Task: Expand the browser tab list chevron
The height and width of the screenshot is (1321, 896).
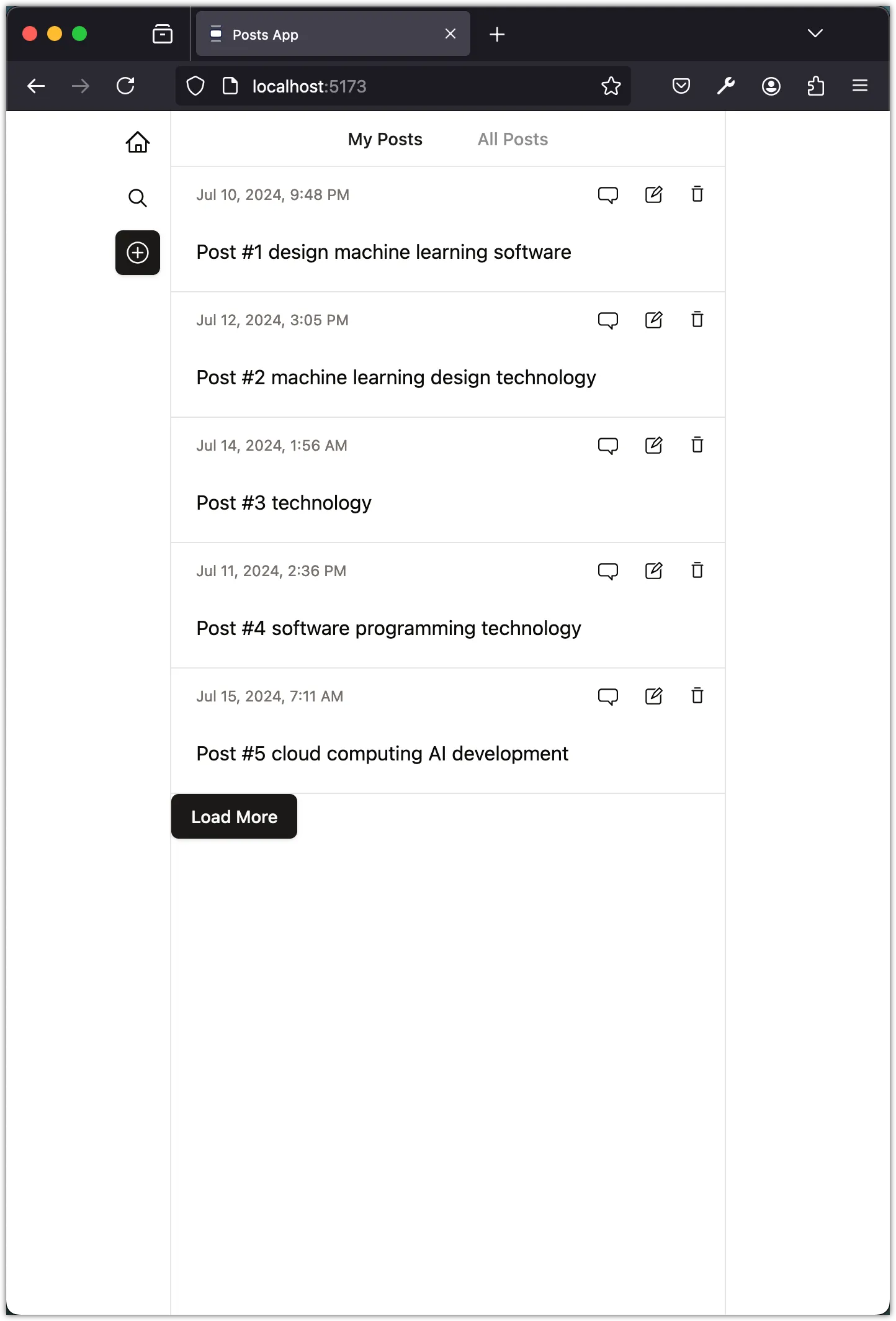Action: [x=815, y=34]
